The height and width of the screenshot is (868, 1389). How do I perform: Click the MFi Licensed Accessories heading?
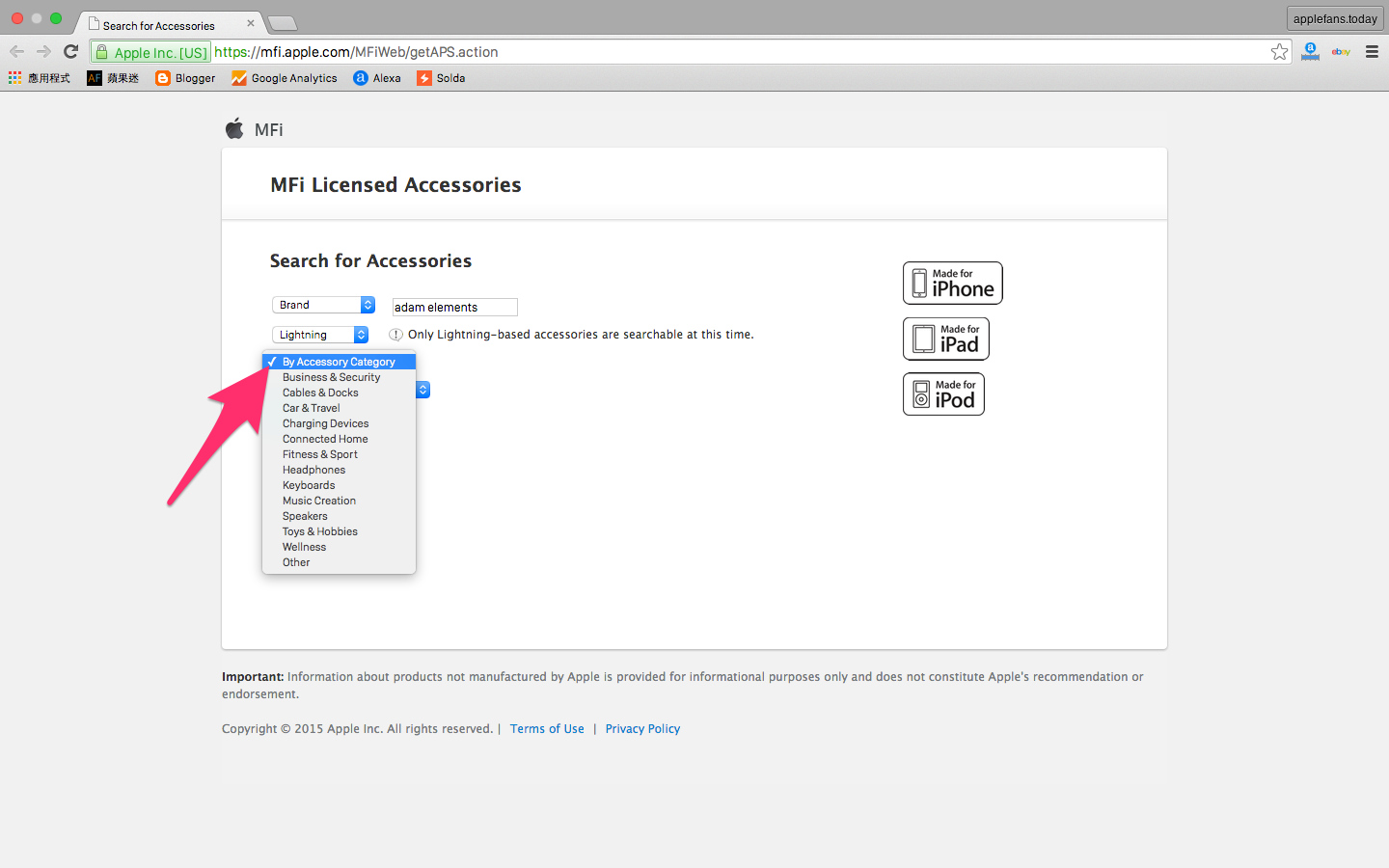coord(395,185)
